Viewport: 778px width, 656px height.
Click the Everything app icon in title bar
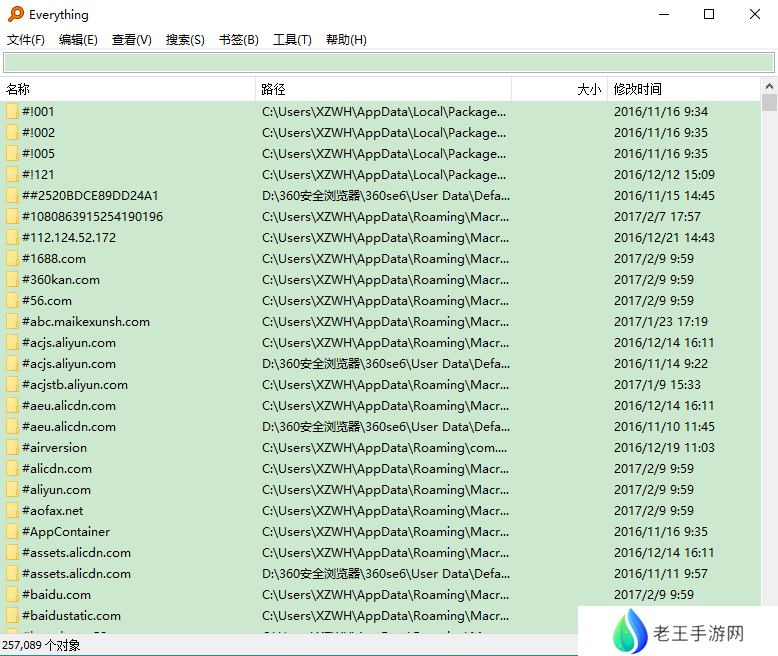(x=16, y=14)
